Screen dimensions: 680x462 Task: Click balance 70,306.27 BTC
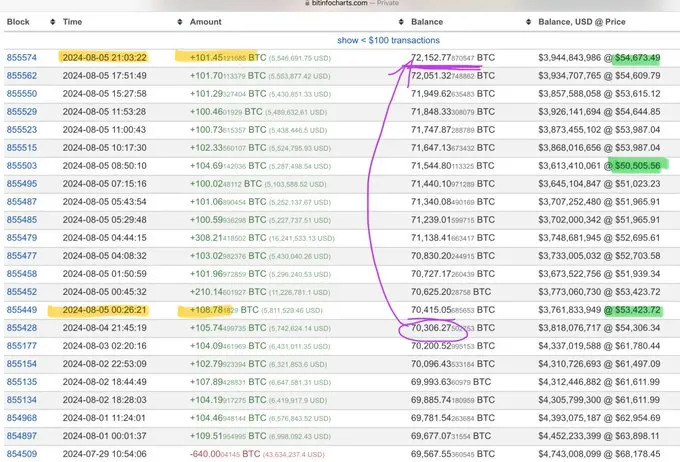453,328
